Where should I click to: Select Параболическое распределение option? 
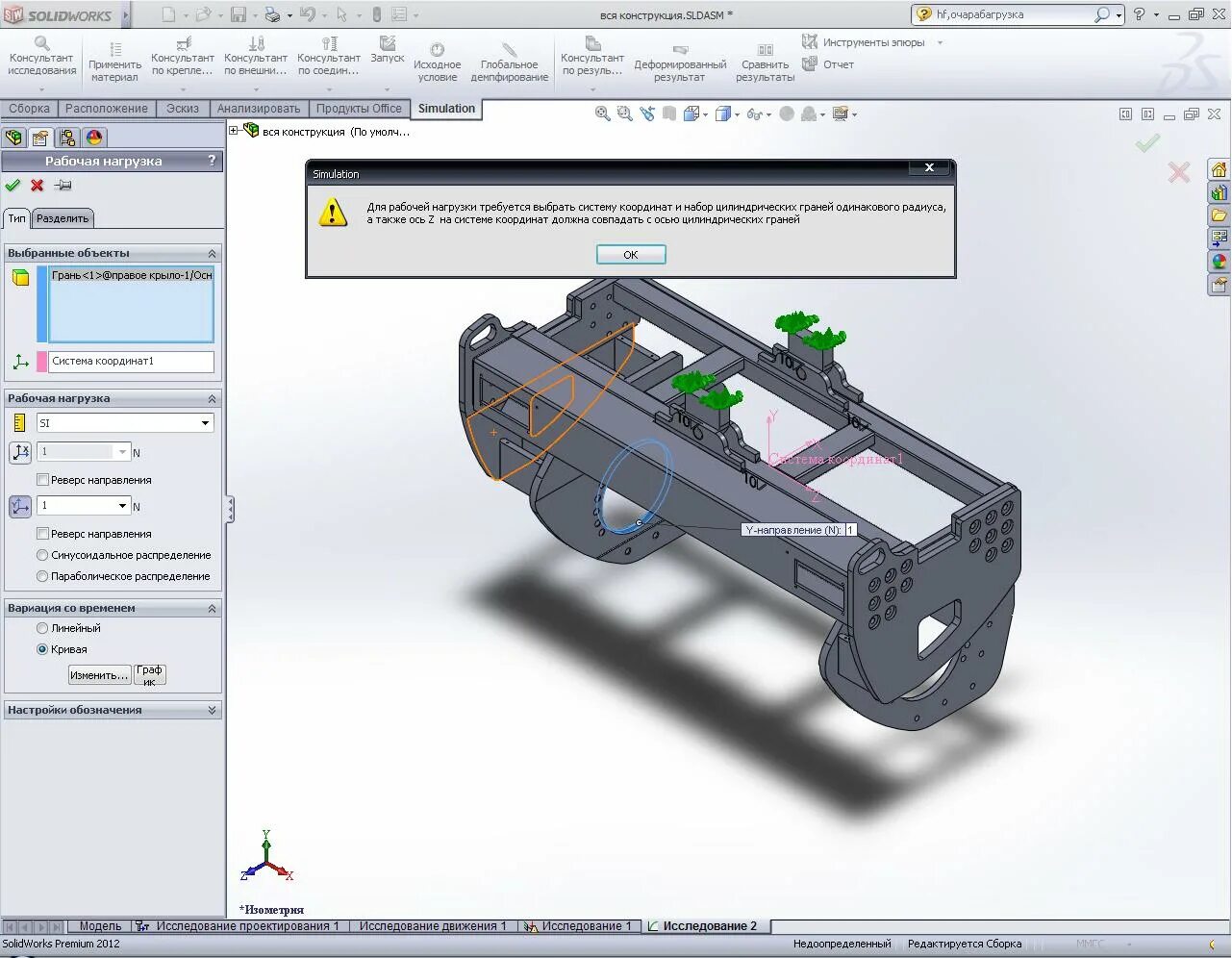pos(42,576)
